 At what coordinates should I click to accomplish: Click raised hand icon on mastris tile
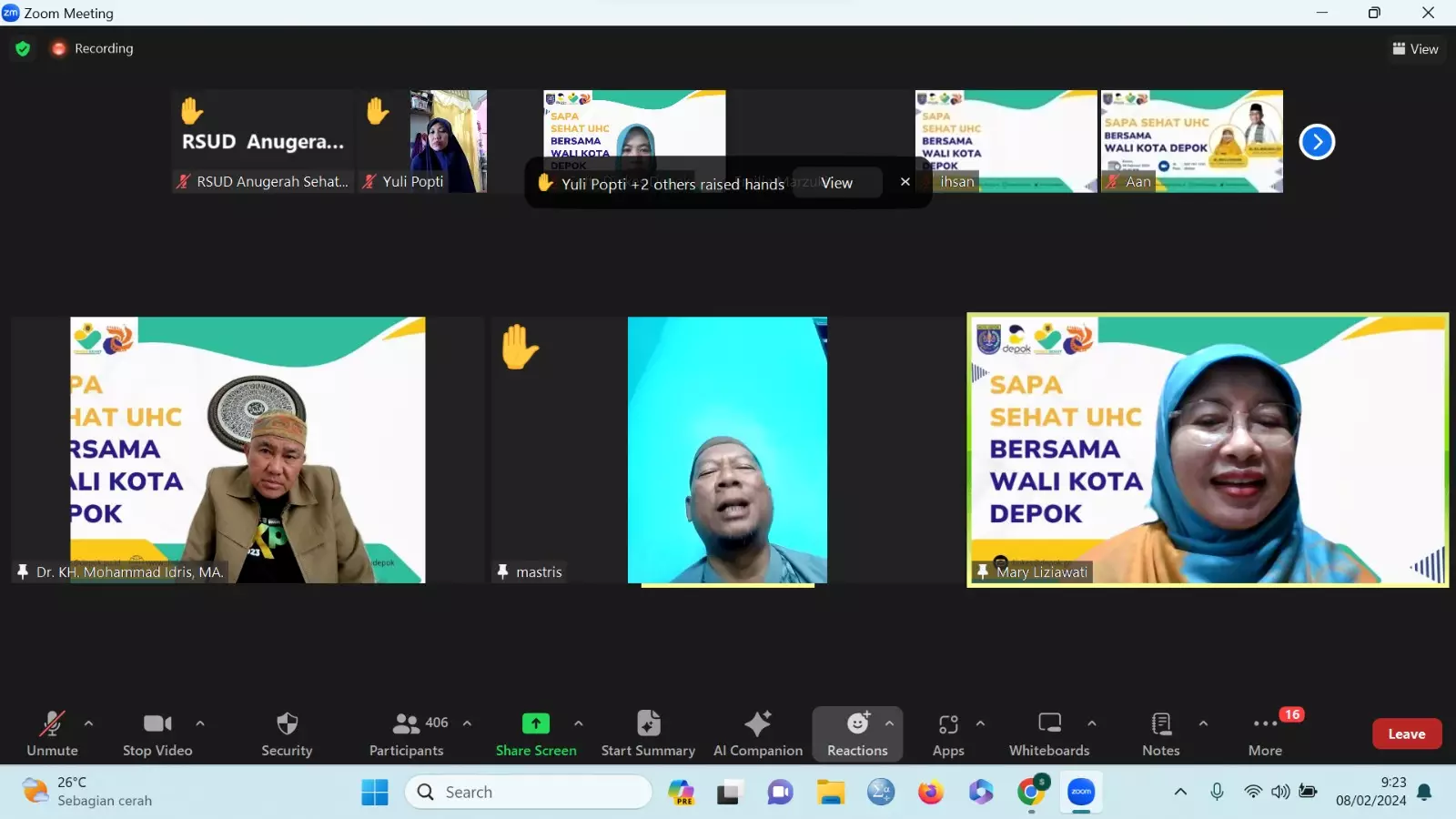click(x=520, y=347)
